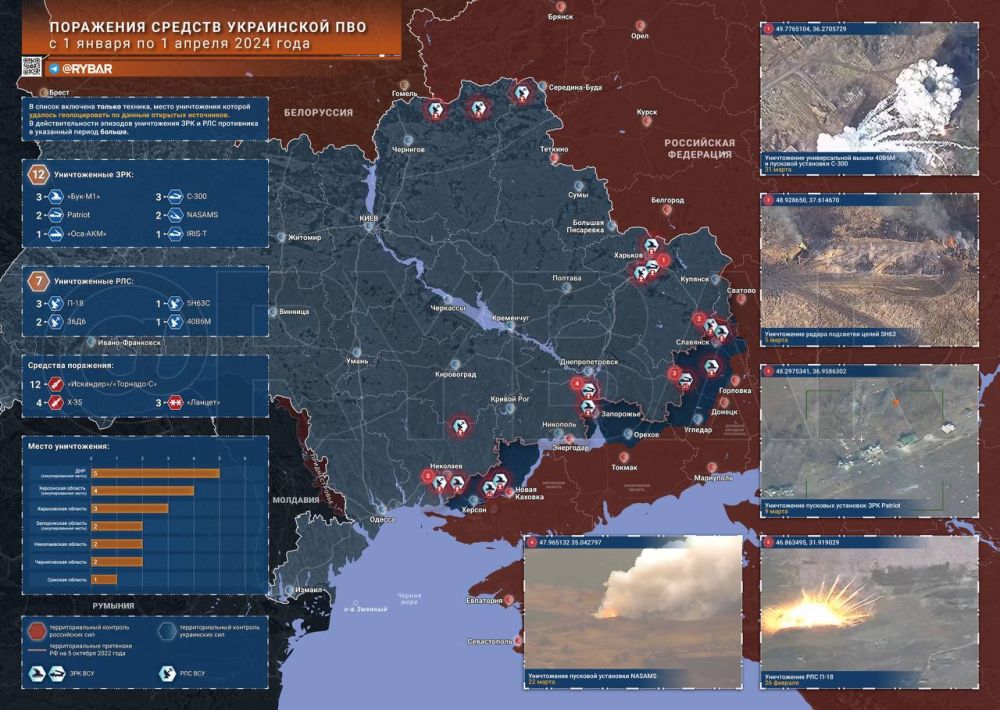Click the Сумская область bar in chart
Image resolution: width=1000 pixels, height=710 pixels.
pyautogui.click(x=104, y=579)
